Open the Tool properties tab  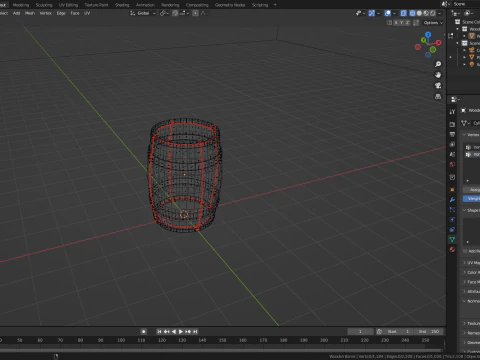click(452, 112)
